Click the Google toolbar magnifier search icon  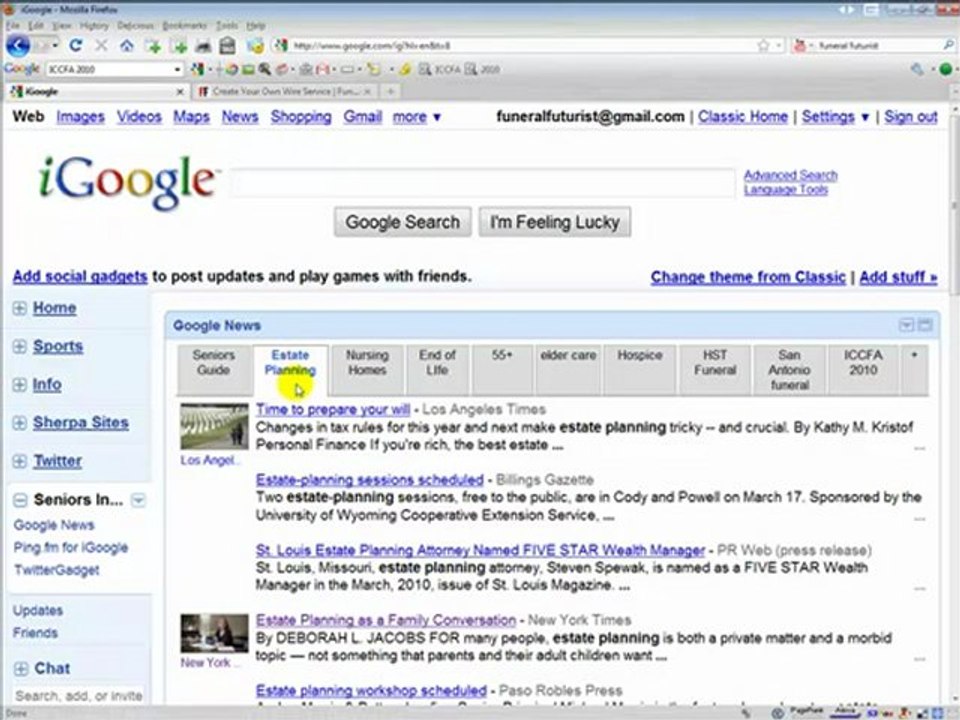tap(265, 69)
